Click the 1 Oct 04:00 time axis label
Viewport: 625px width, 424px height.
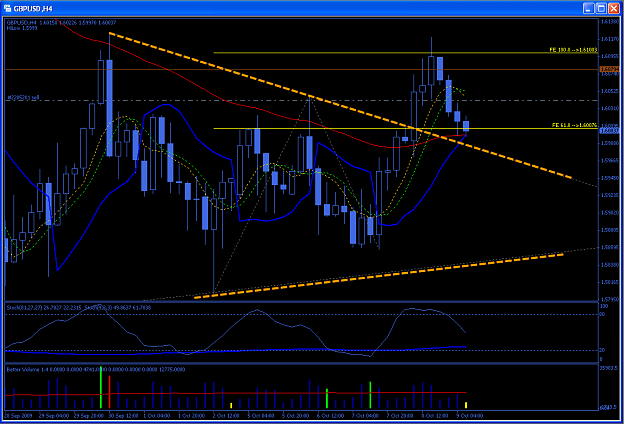[156, 415]
